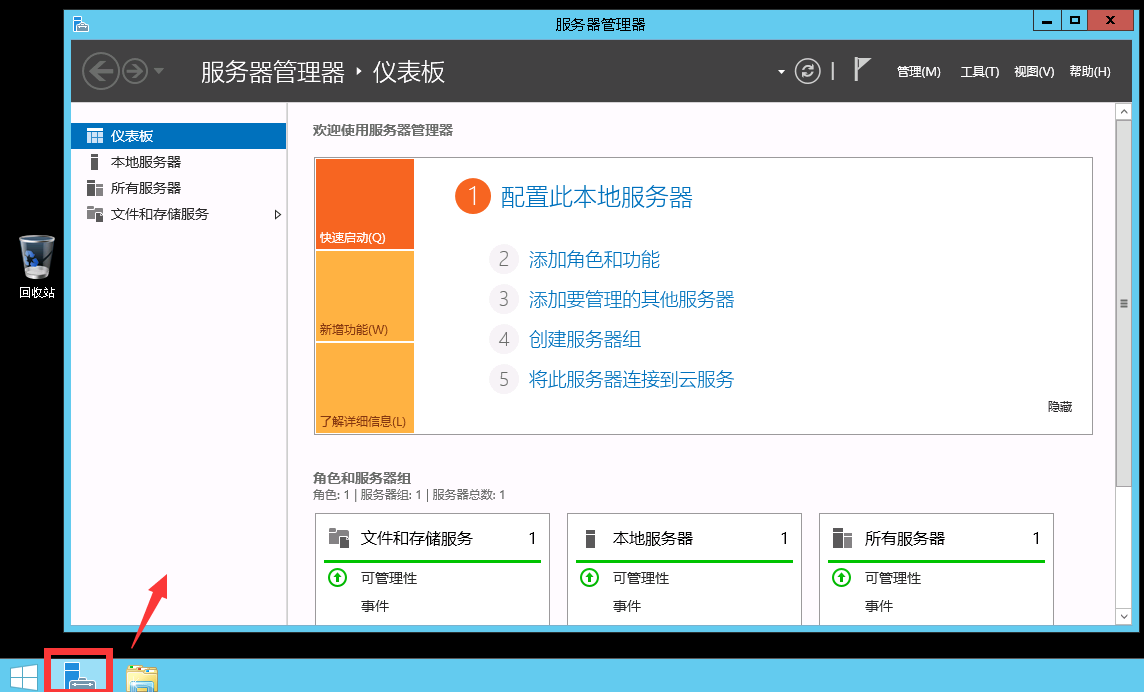Viewport: 1144px width, 692px height.
Task: Click the 添加角色和功能 link
Action: 594,259
